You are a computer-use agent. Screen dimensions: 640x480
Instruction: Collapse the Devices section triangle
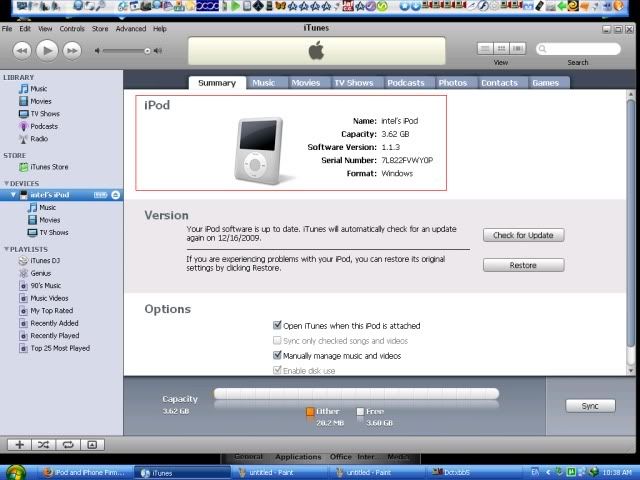coord(5,184)
